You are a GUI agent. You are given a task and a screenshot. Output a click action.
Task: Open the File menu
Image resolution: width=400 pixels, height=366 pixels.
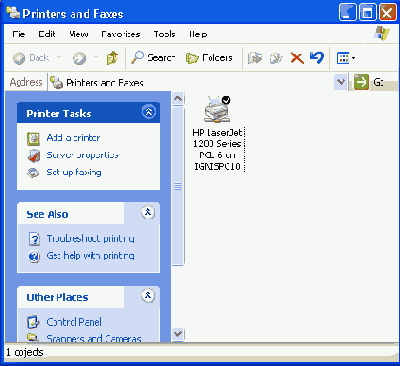click(x=19, y=34)
